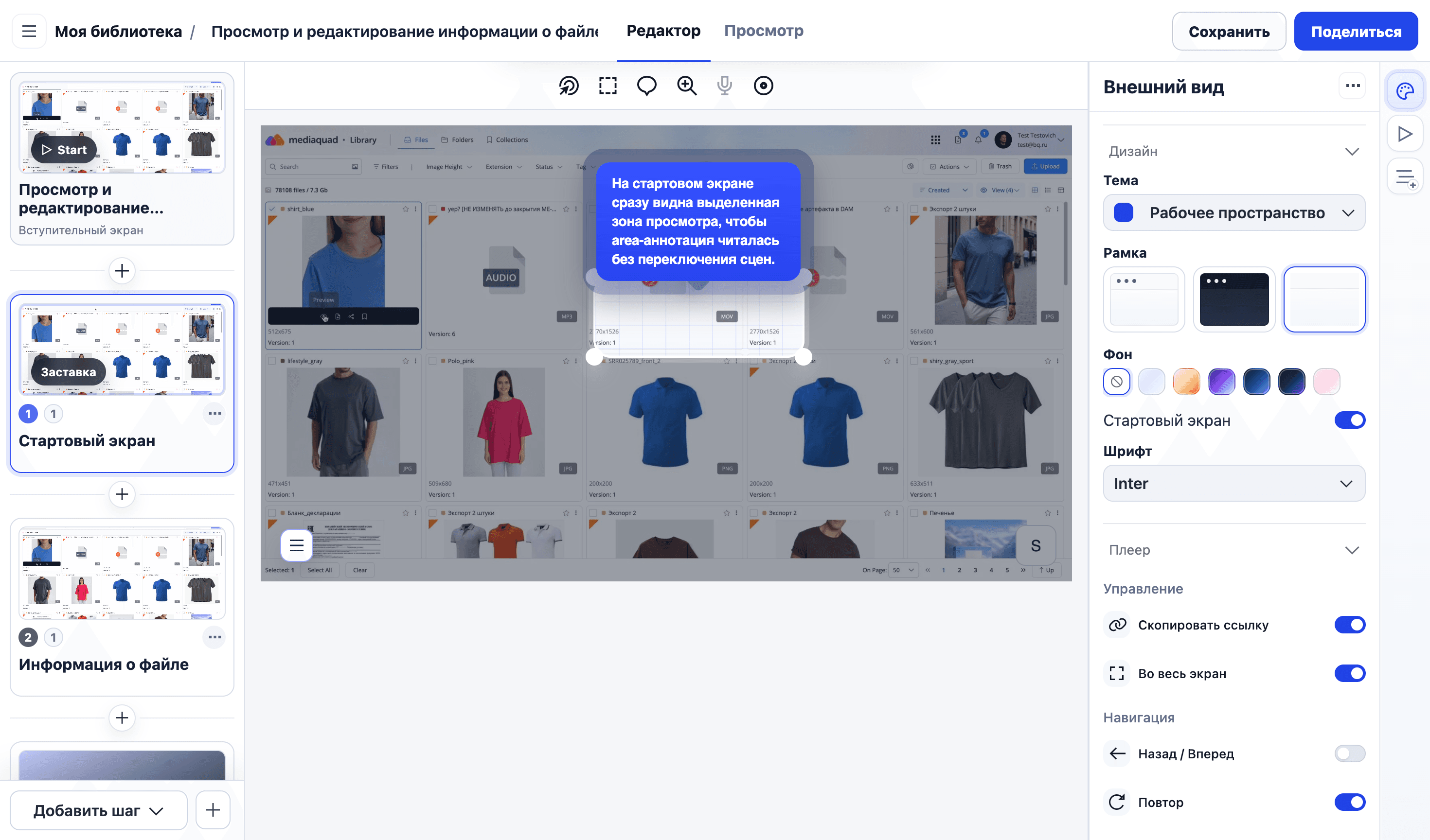Image resolution: width=1430 pixels, height=840 pixels.
Task: Click the Select All button
Action: pos(320,570)
